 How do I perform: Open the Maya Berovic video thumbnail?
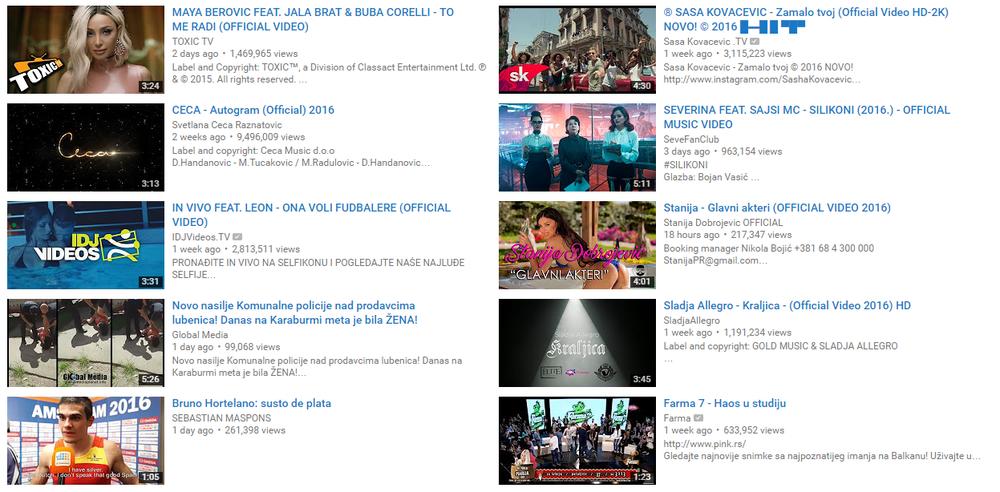pyautogui.click(x=86, y=50)
